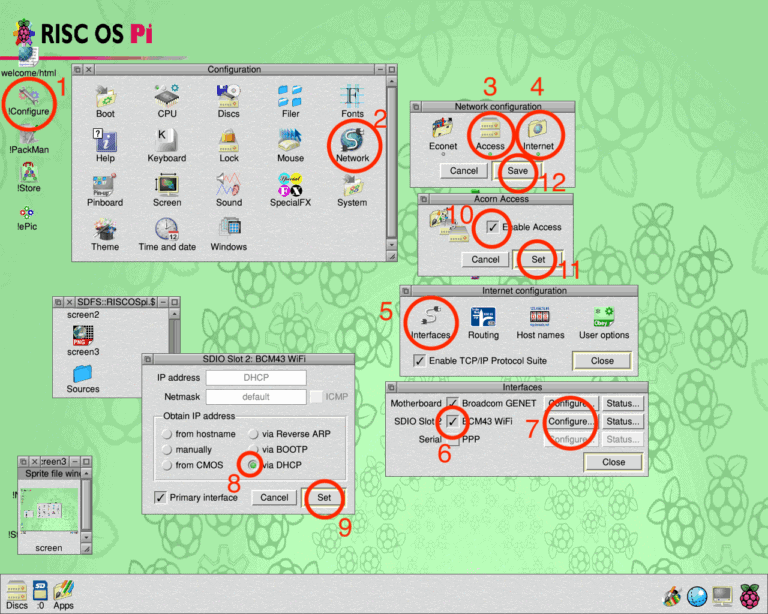
Task: Click Cancel in Network configuration
Action: 463,170
